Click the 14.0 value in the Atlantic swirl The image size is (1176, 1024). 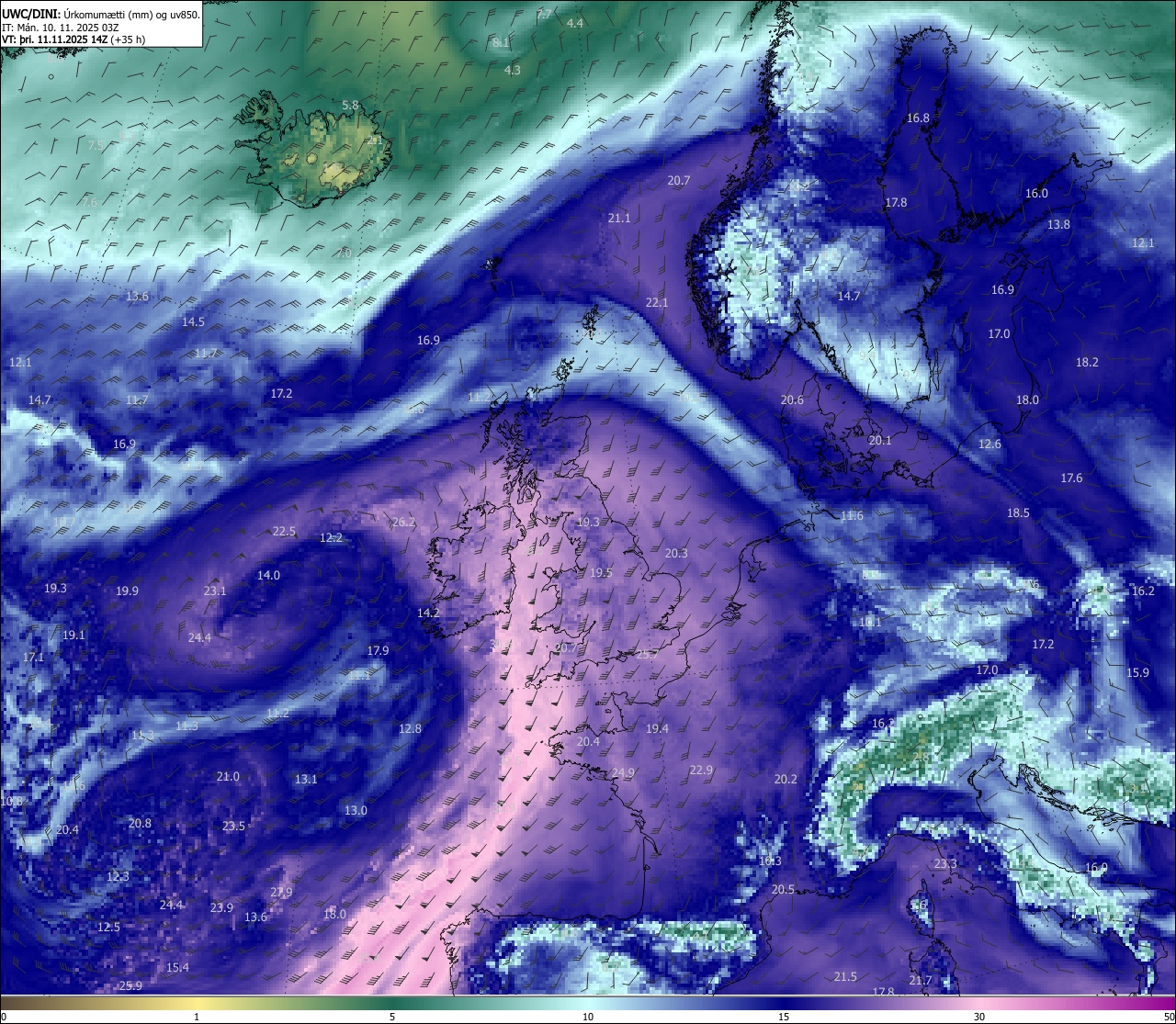pos(268,575)
